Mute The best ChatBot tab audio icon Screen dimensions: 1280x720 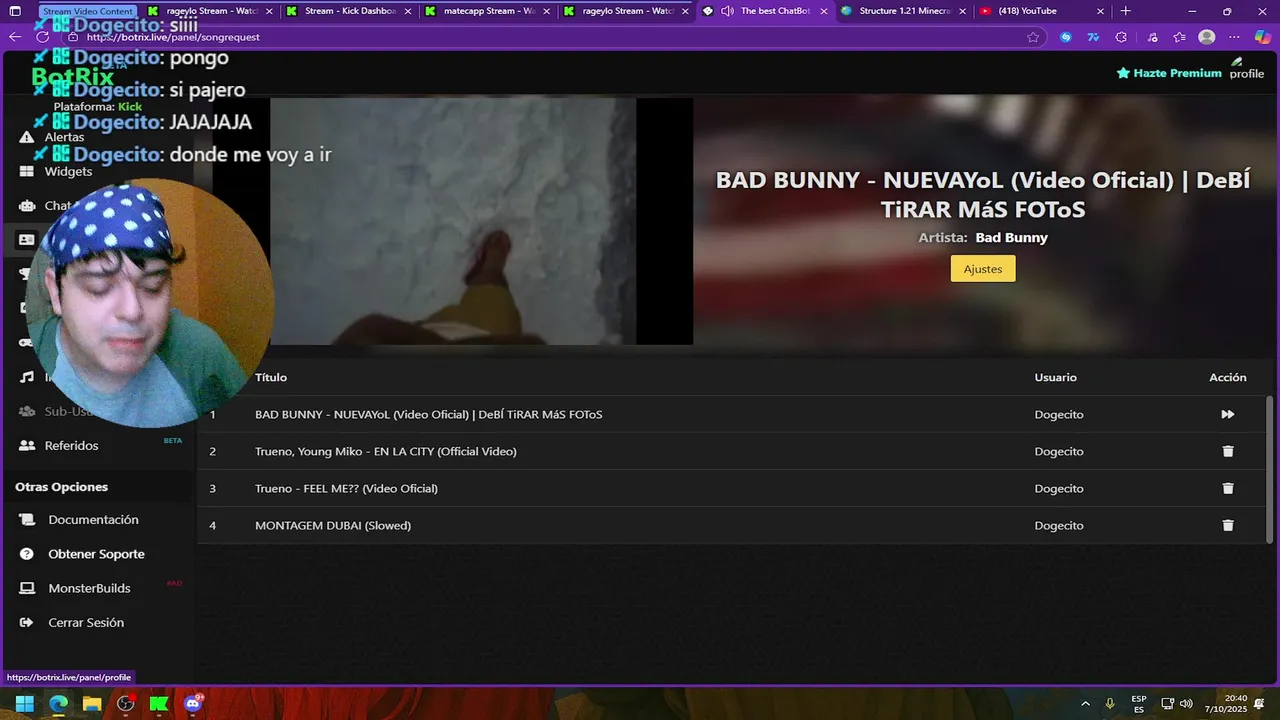727,11
